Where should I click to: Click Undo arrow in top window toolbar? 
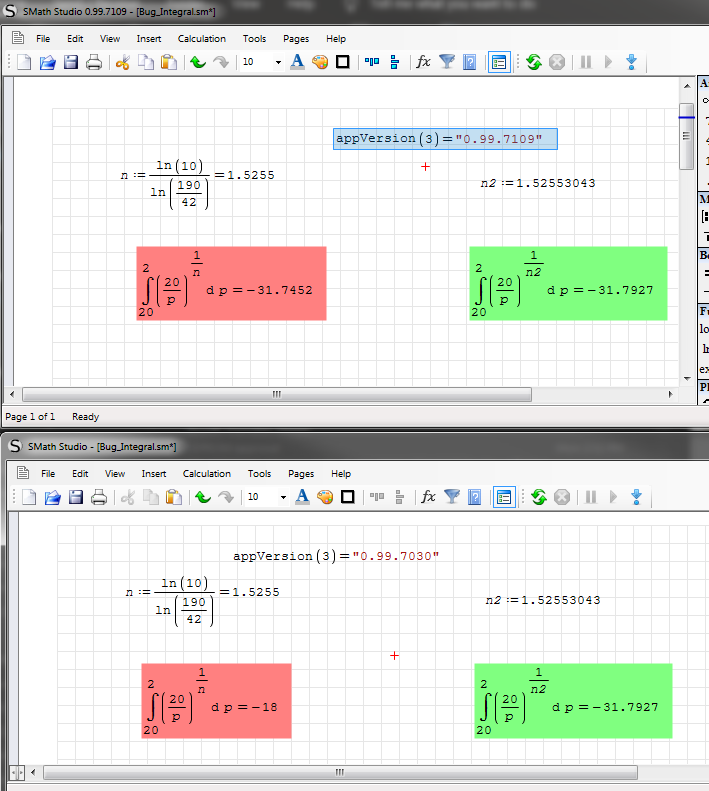pos(198,62)
